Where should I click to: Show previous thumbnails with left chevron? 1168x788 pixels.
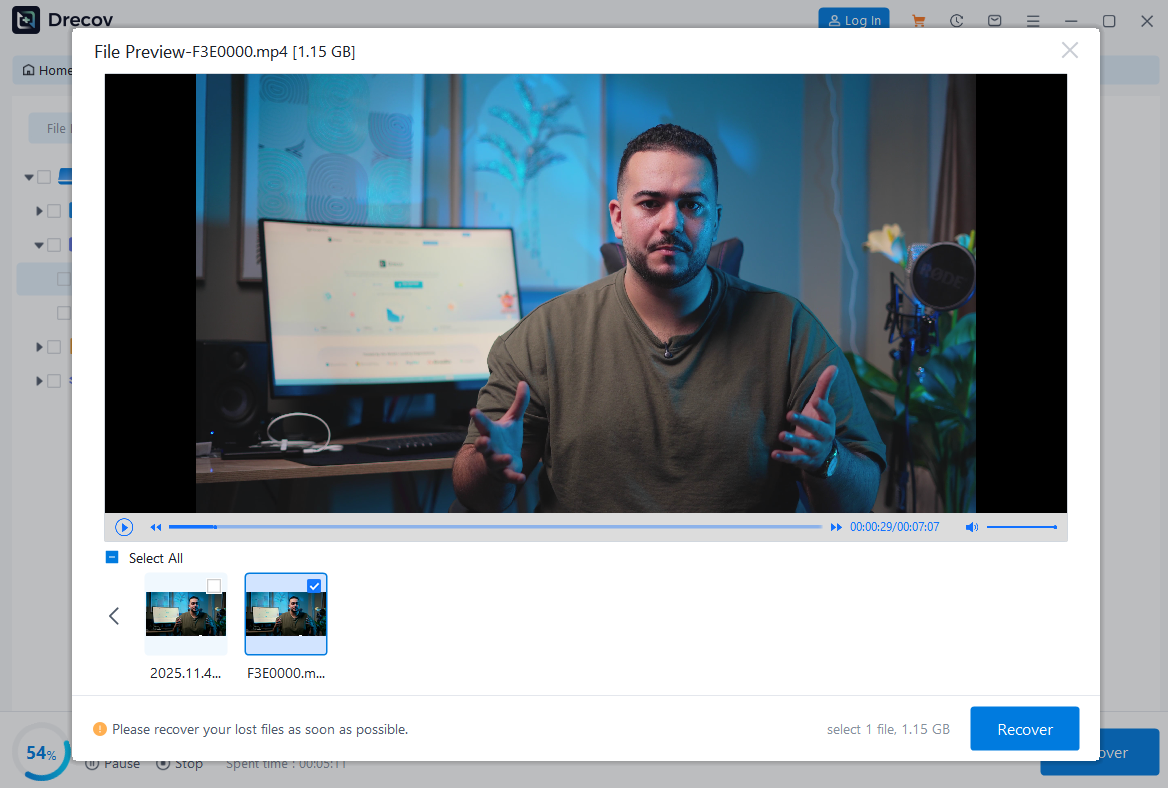114,616
